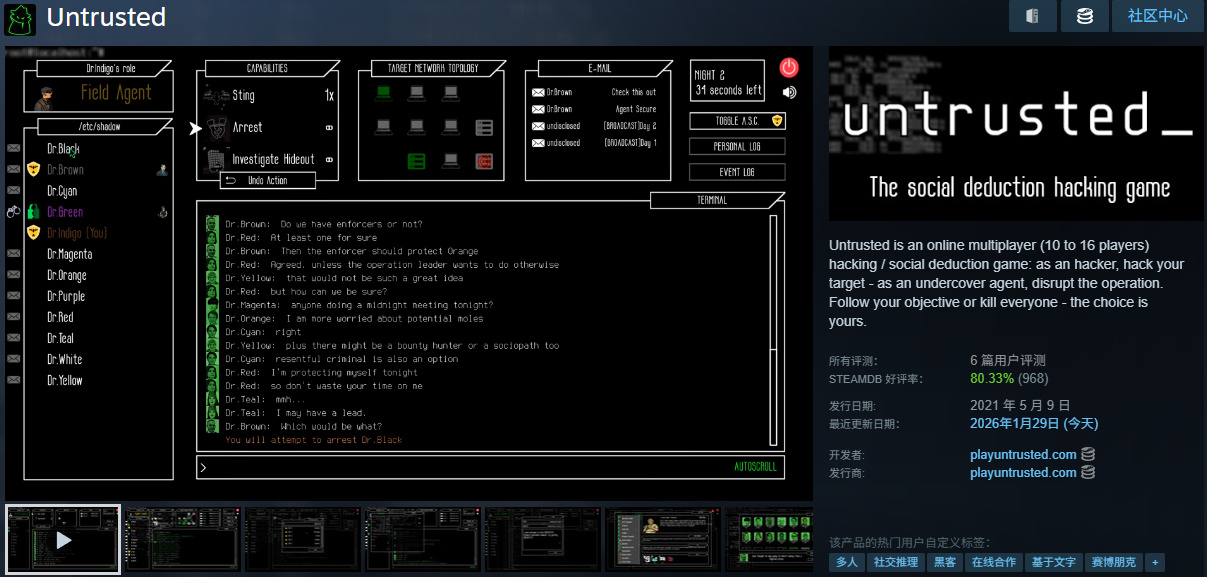
Task: Open the [BROADCAST]Day 1 e-mail
Action: [595, 143]
